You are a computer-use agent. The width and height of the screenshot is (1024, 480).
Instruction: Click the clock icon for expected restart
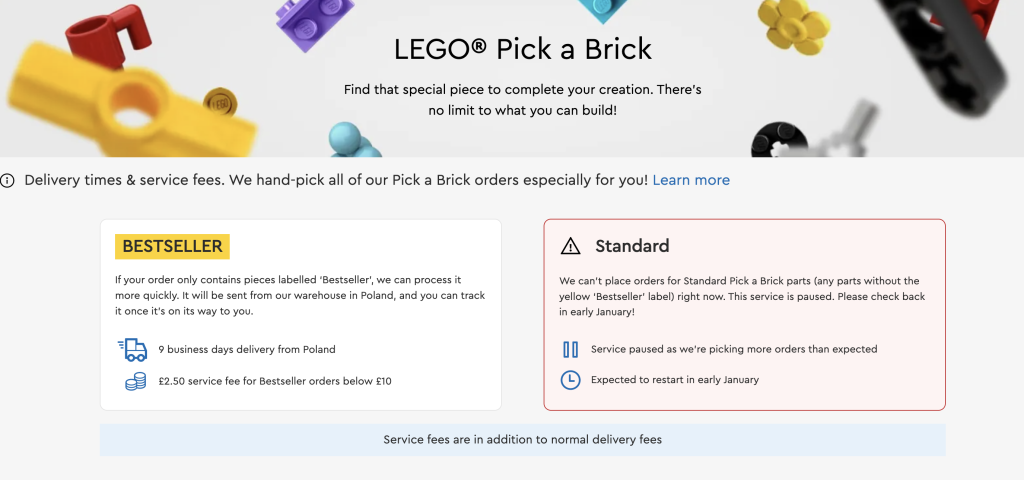click(x=570, y=380)
